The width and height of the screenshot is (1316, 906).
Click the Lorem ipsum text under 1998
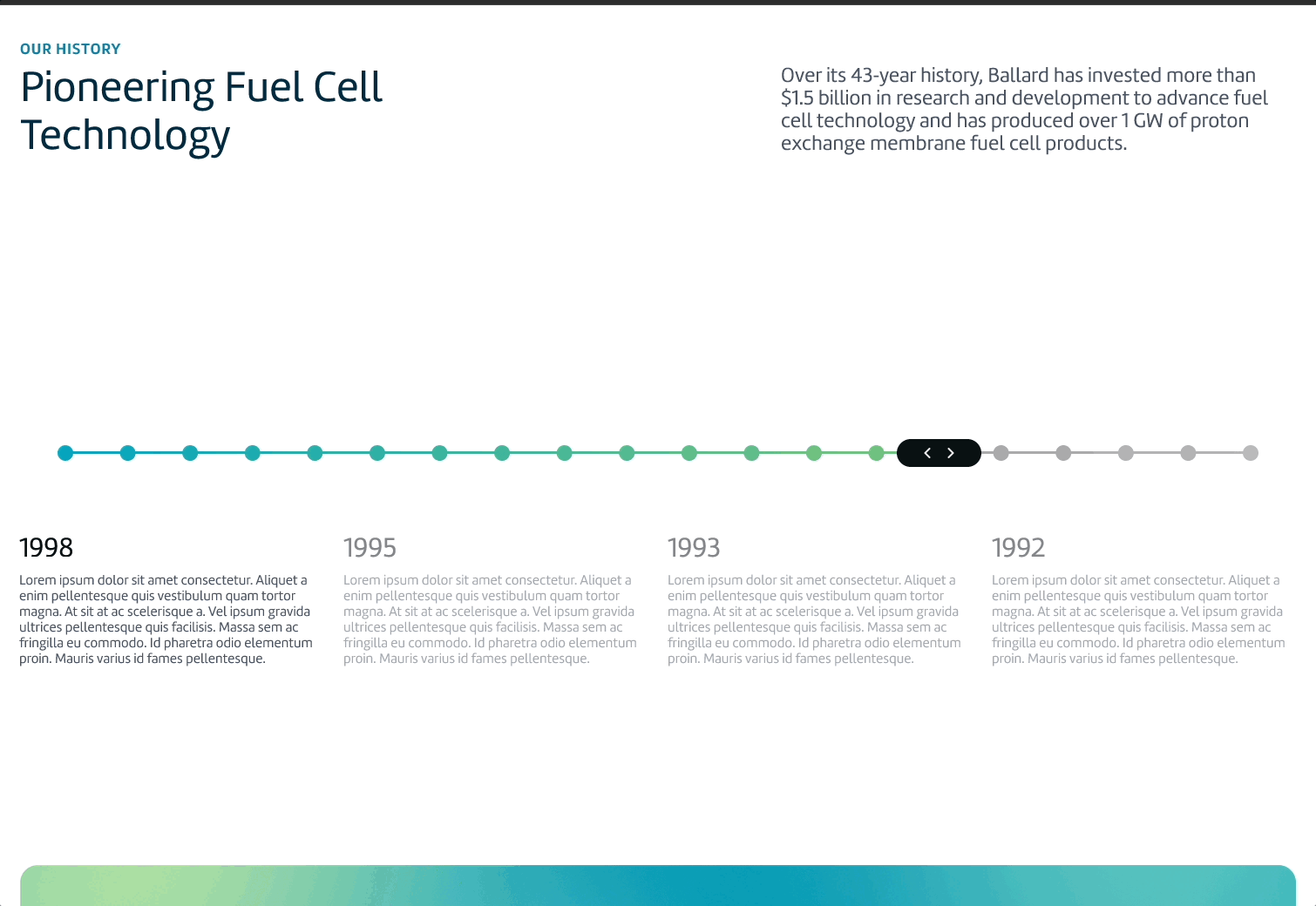click(166, 619)
